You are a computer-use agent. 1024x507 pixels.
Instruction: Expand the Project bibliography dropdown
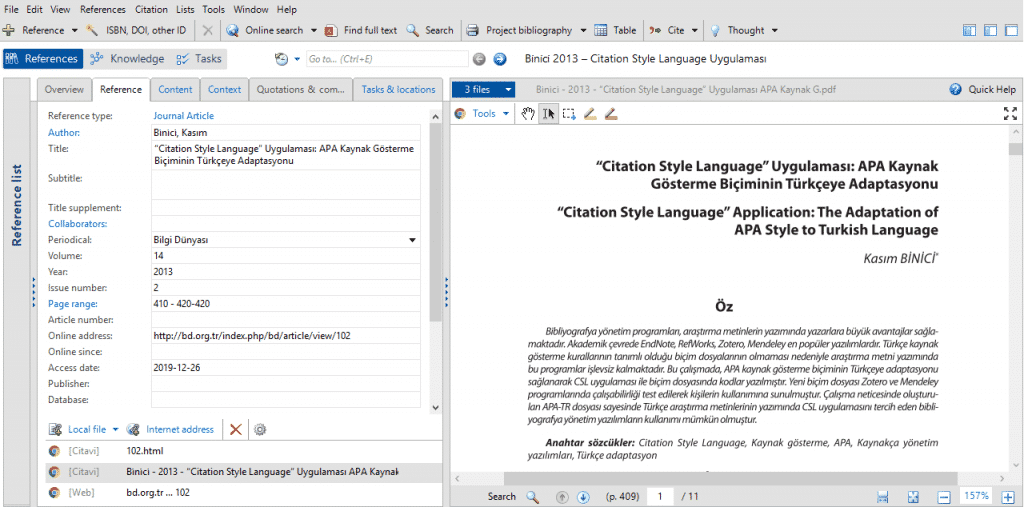pos(582,31)
